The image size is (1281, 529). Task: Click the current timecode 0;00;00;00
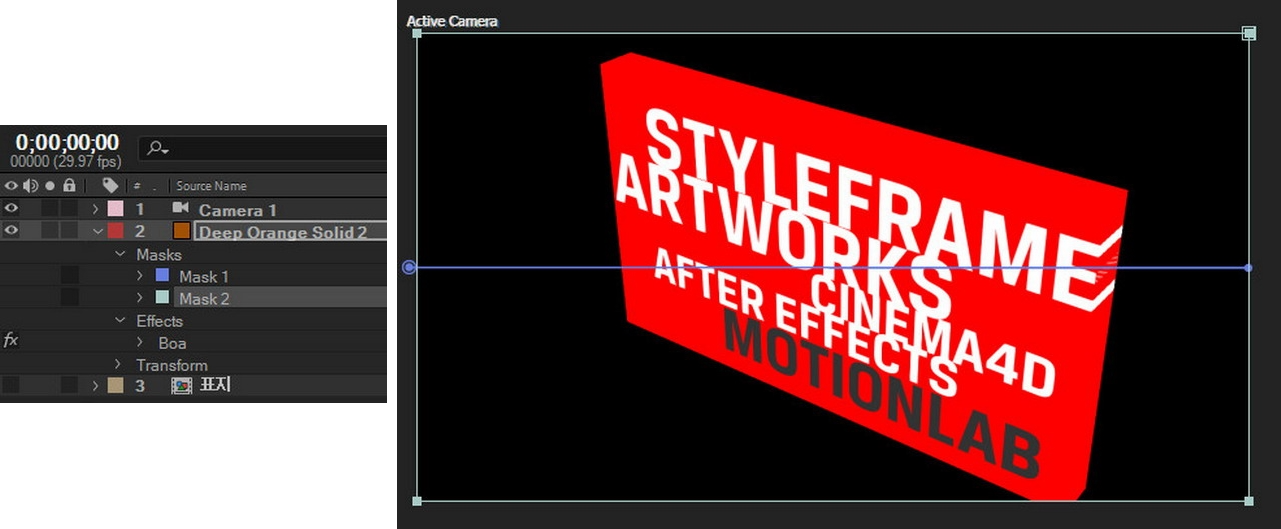click(67, 142)
